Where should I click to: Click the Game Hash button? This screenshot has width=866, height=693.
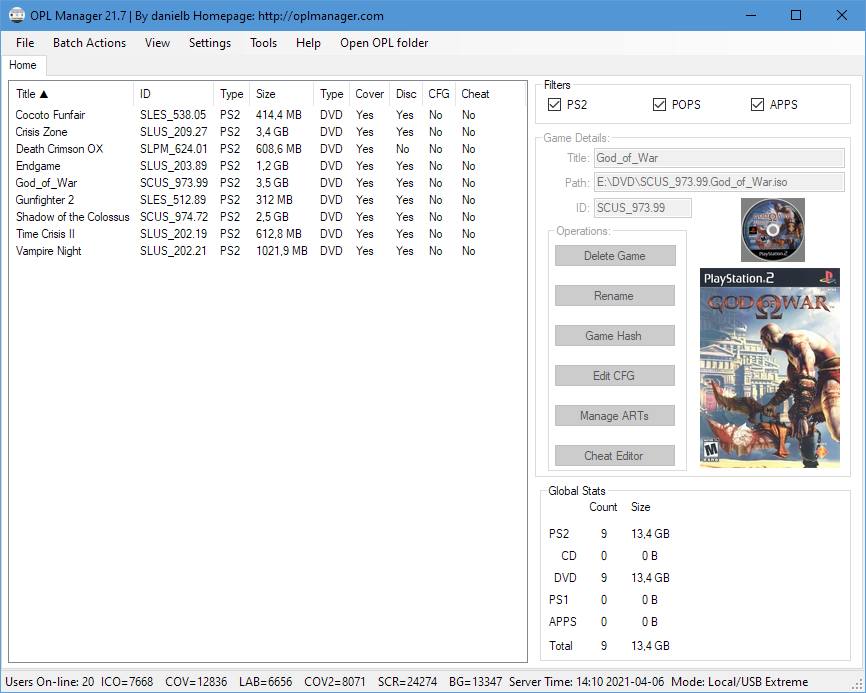[x=615, y=336]
